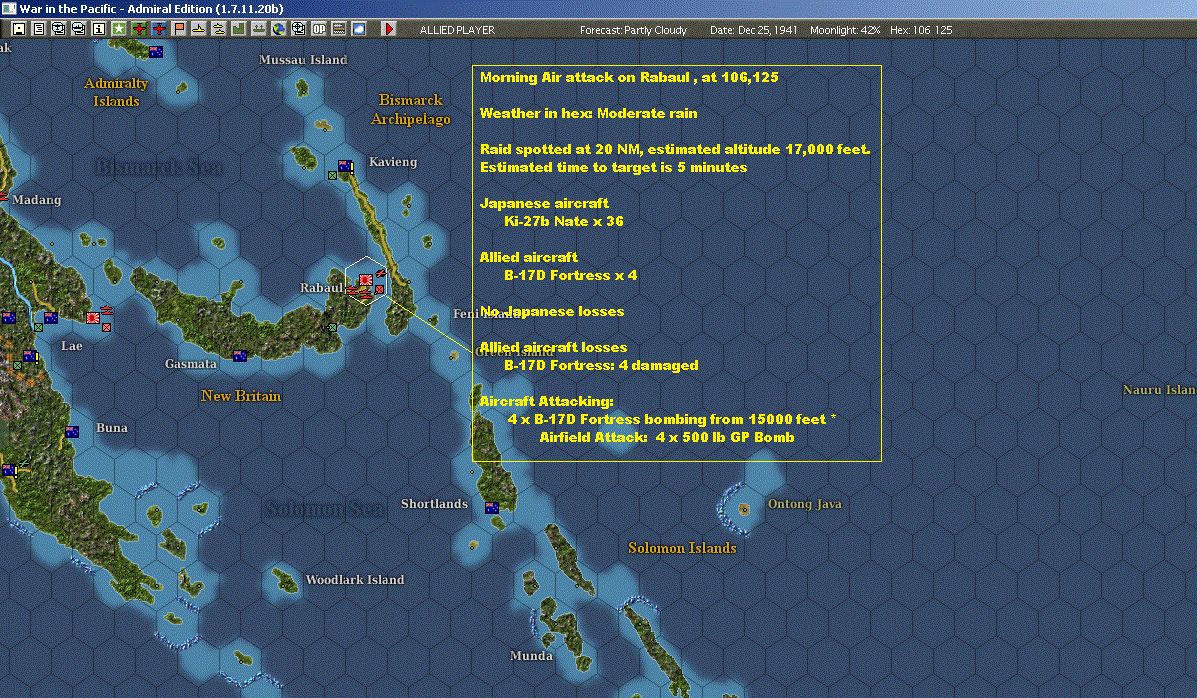Viewport: 1197px width, 698px height.
Task: Click the Ontong Java atoll hex
Action: [744, 509]
